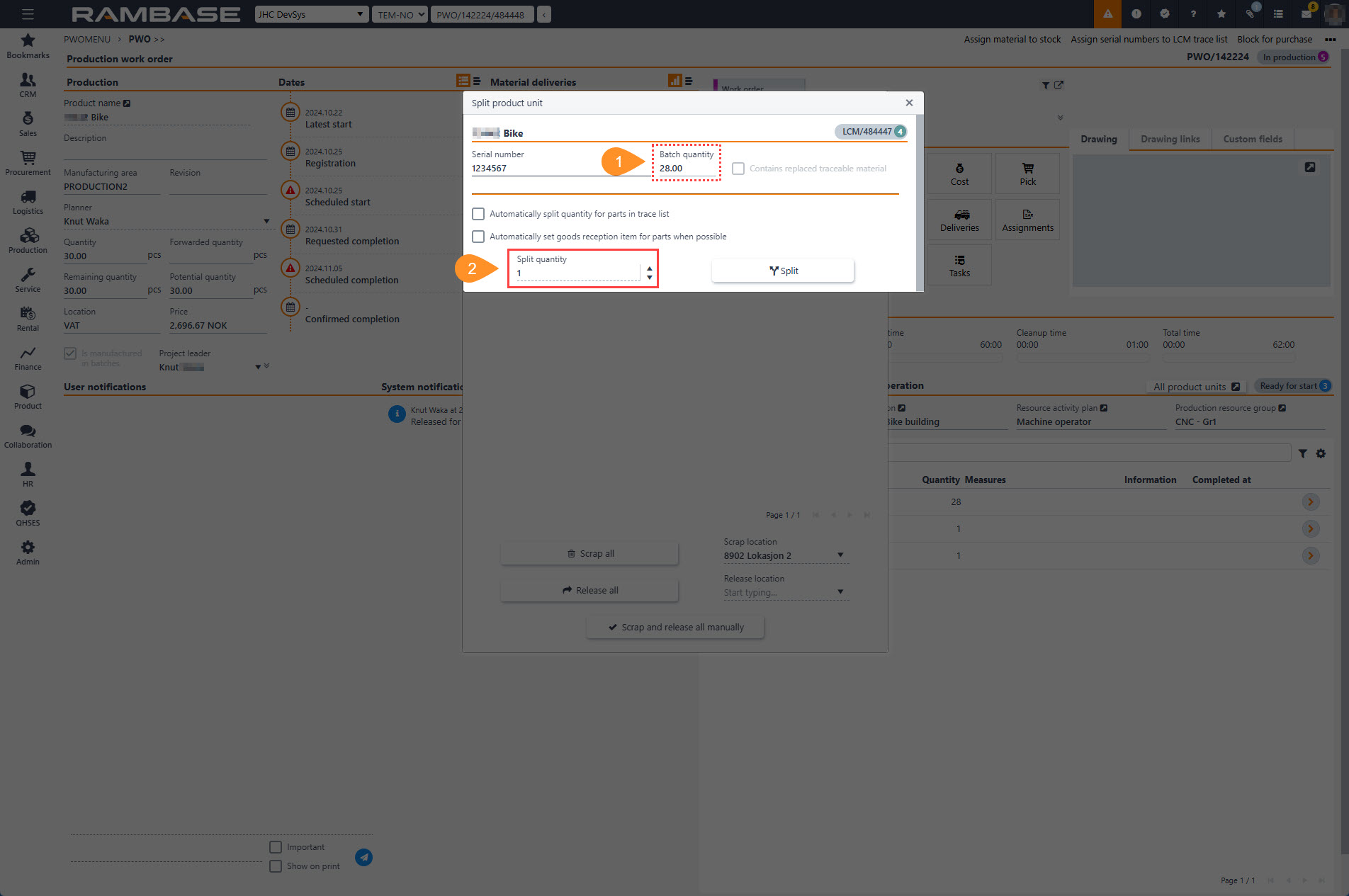Switch to the Custom fields tab
The height and width of the screenshot is (896, 1349).
click(1252, 139)
